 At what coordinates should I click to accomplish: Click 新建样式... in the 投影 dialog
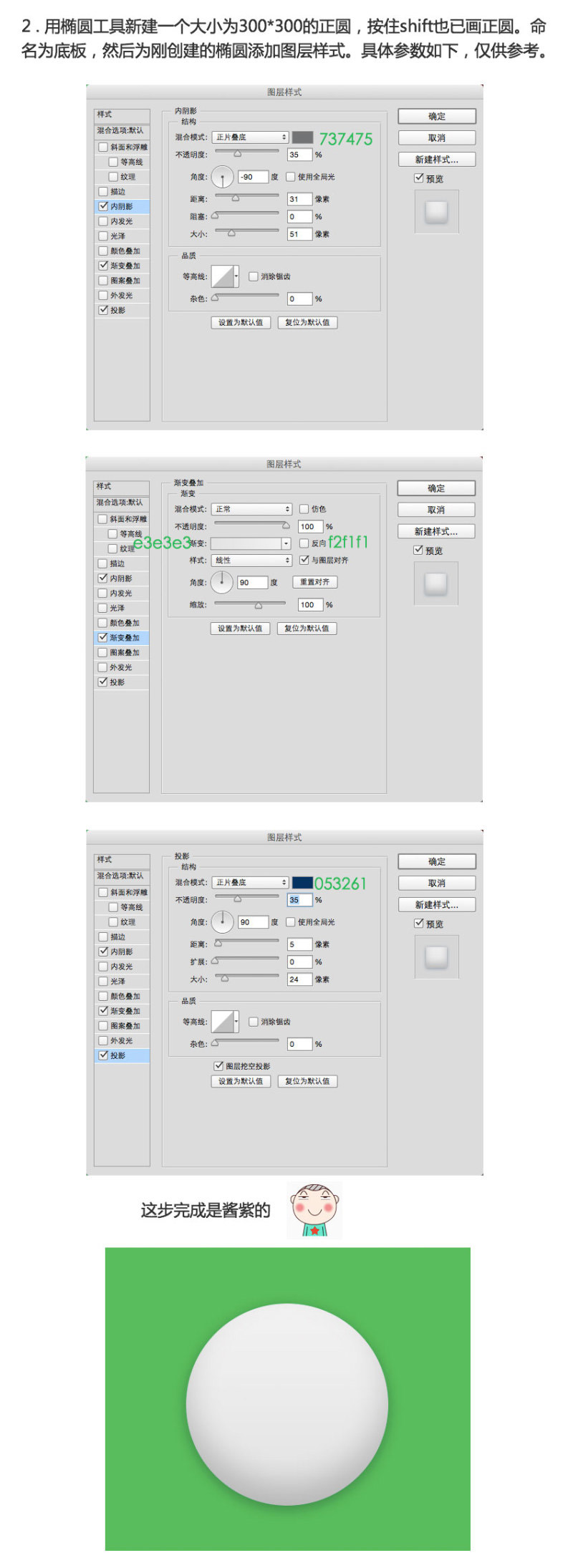pyautogui.click(x=437, y=904)
